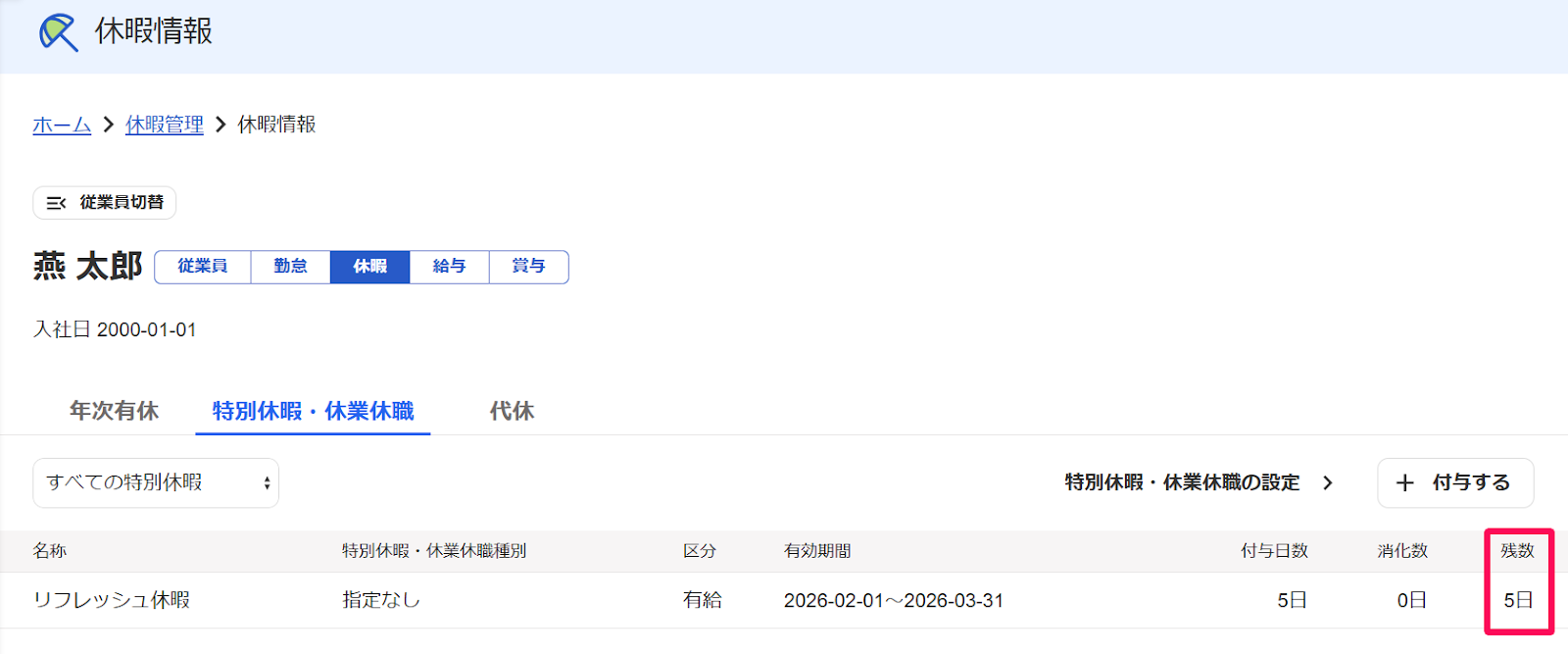
Task: Click the 従業員切替 button
Action: [105, 203]
